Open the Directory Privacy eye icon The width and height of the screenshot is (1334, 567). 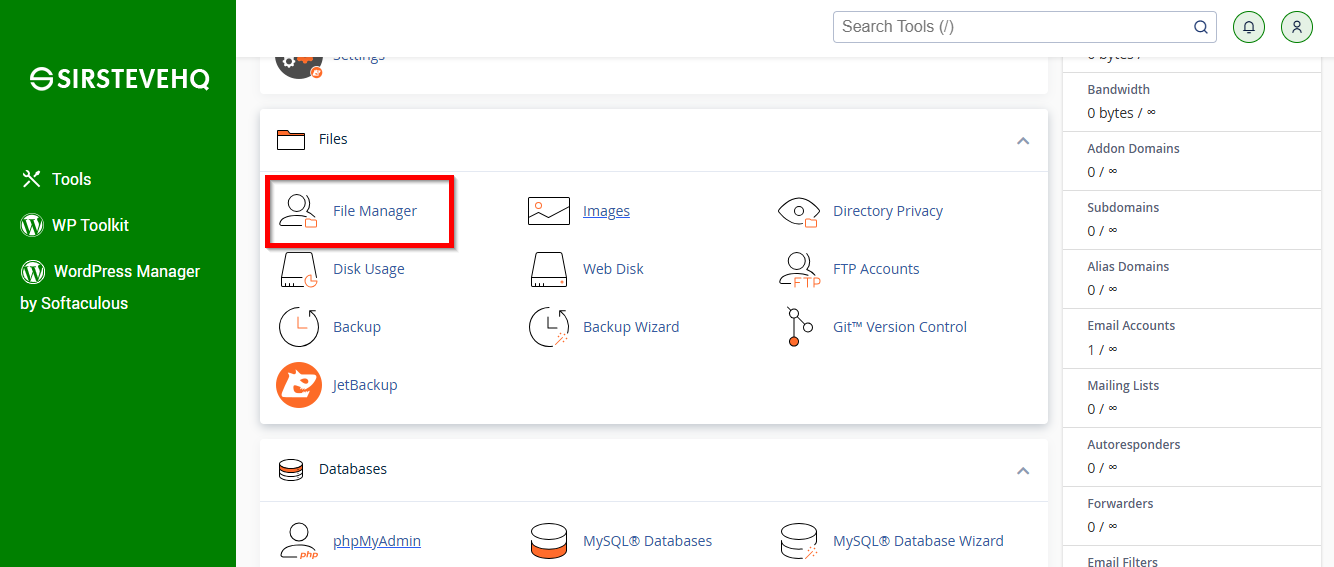coord(798,211)
